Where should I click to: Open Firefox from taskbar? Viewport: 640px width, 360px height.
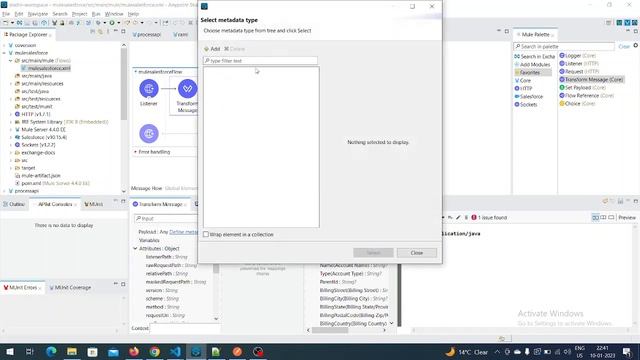point(134,351)
